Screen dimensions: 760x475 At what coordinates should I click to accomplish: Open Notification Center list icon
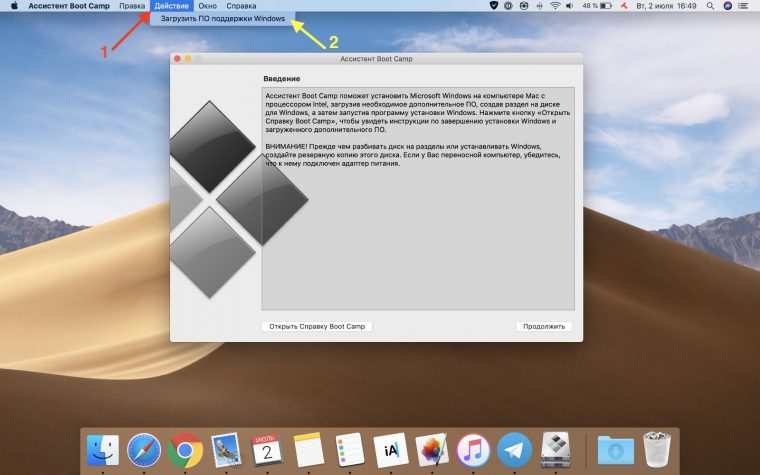743,6
